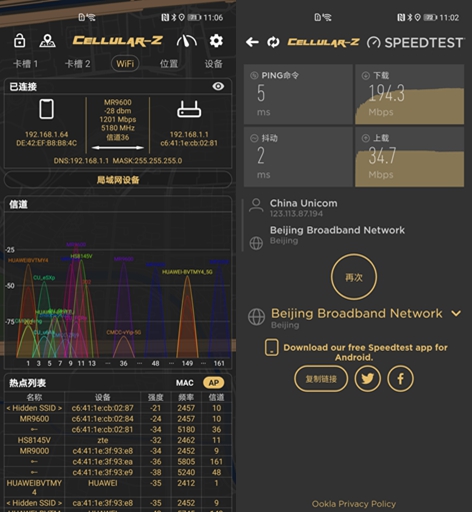
Task: Go back with the left arrow
Action: [x=252, y=42]
